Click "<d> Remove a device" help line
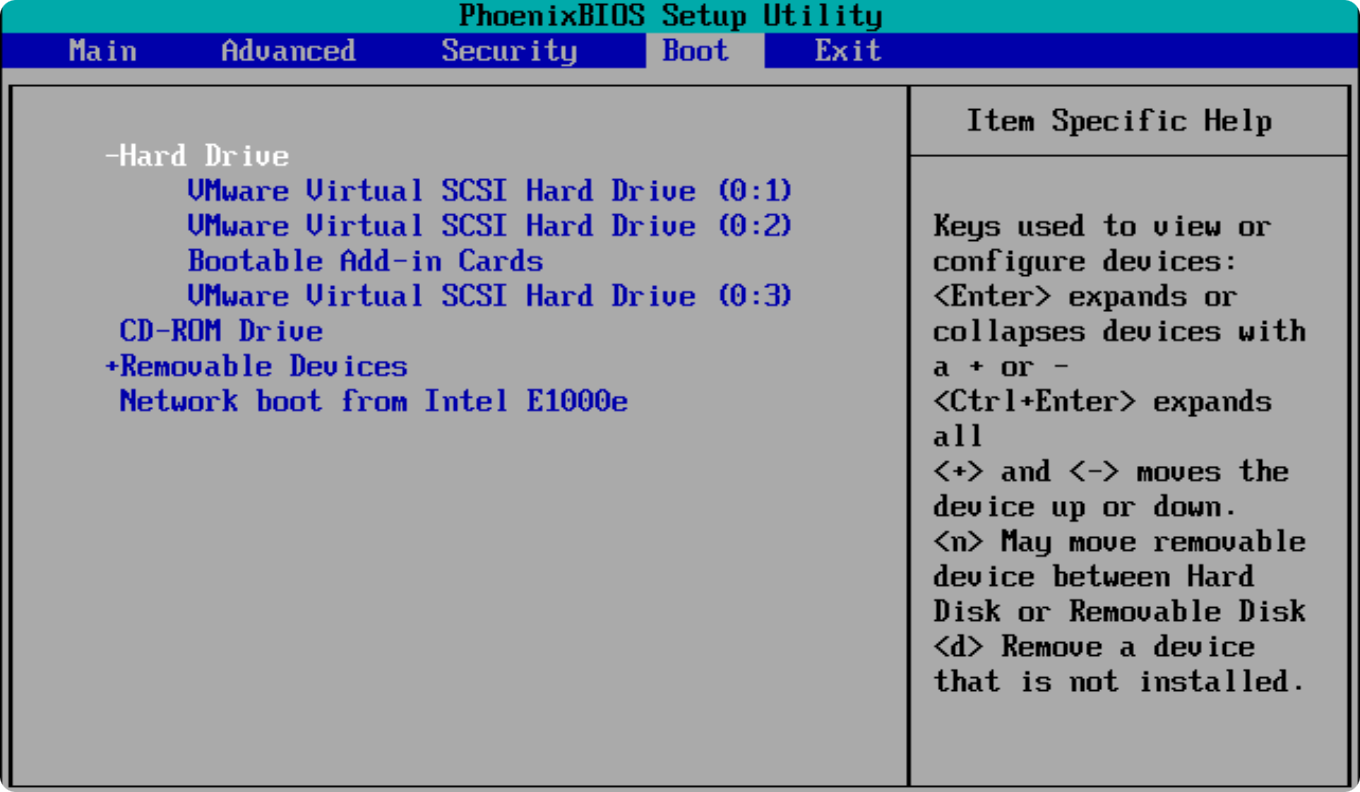The width and height of the screenshot is (1360, 792). (1093, 647)
